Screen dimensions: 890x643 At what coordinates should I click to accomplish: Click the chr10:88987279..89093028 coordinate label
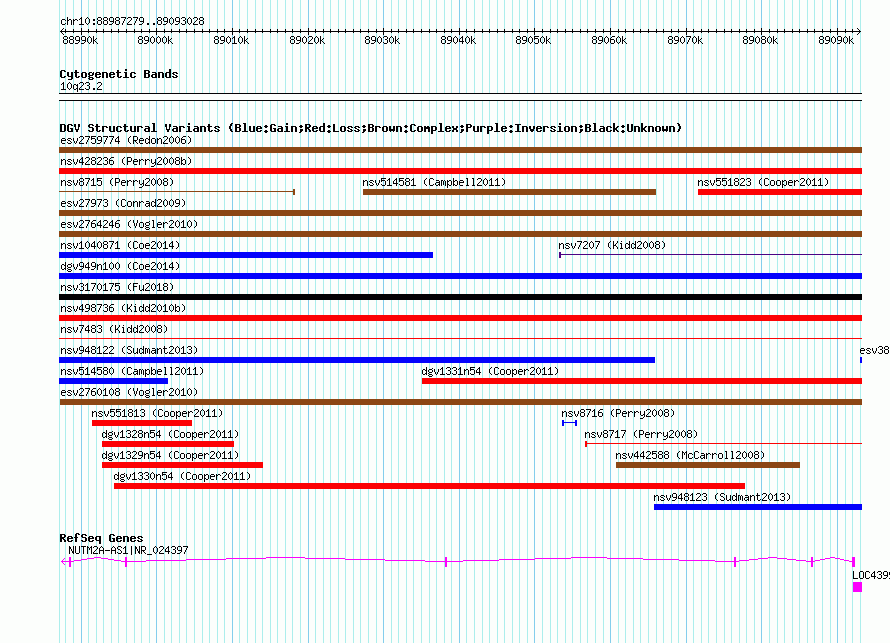pyautogui.click(x=132, y=22)
